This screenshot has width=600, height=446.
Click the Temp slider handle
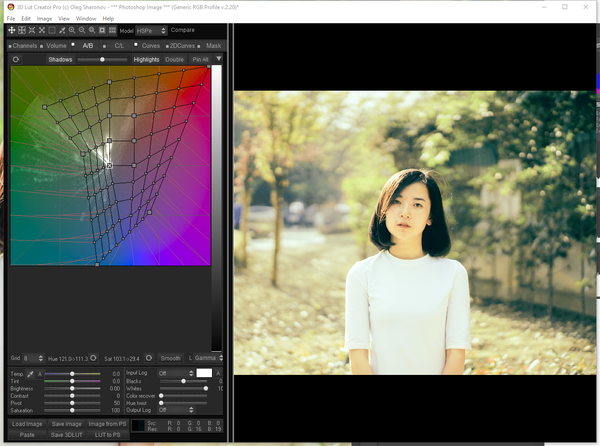click(x=72, y=374)
